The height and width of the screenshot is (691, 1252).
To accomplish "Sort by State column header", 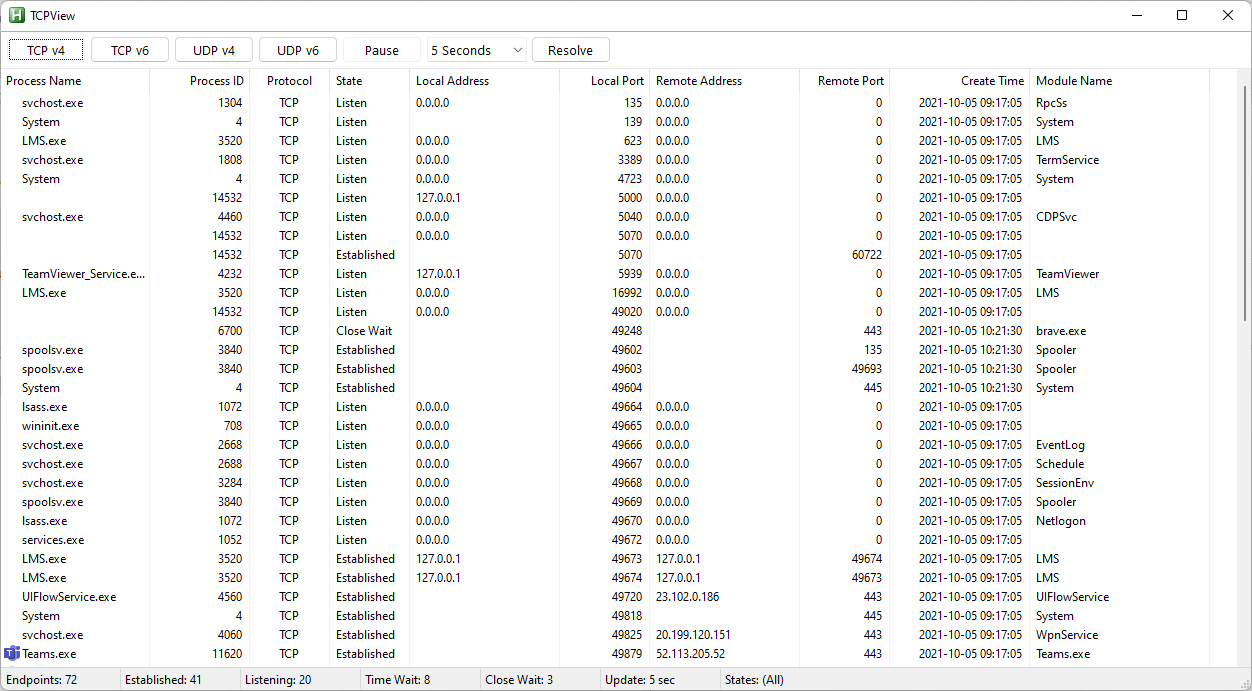I will [x=370, y=81].
